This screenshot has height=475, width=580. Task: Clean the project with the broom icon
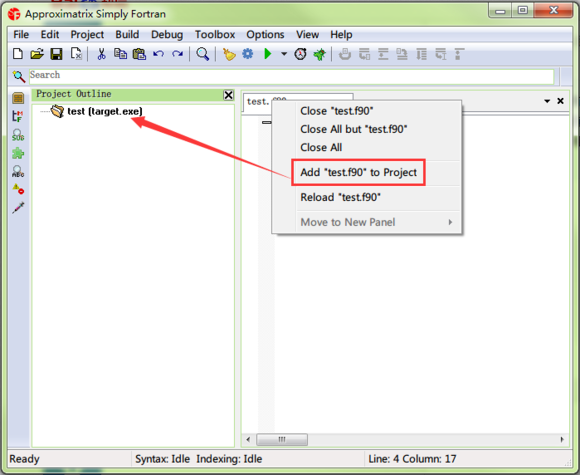click(229, 54)
